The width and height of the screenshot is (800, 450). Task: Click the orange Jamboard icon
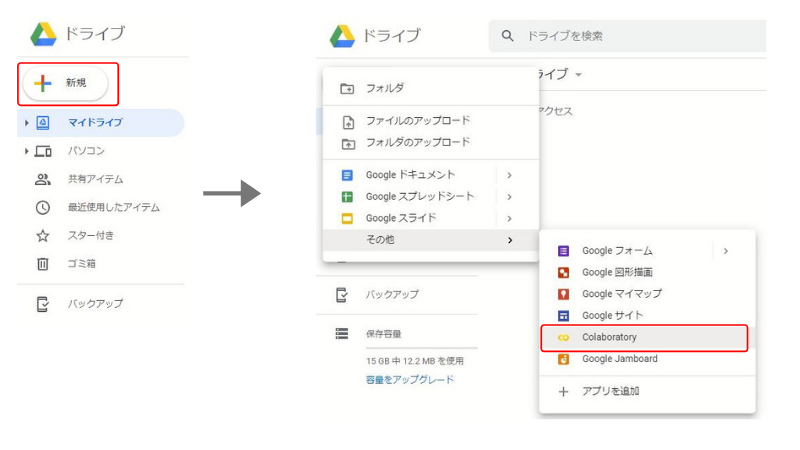click(x=563, y=360)
